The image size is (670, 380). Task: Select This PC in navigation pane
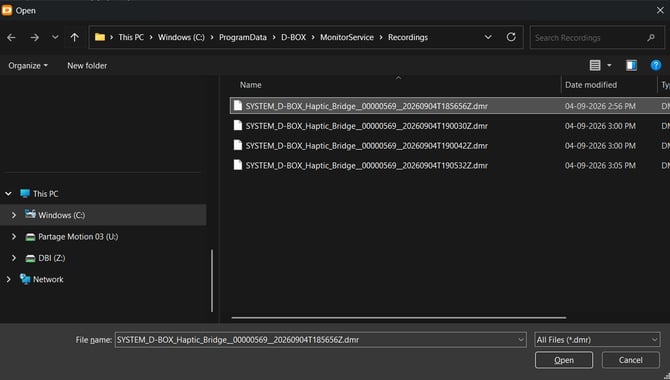(x=45, y=194)
